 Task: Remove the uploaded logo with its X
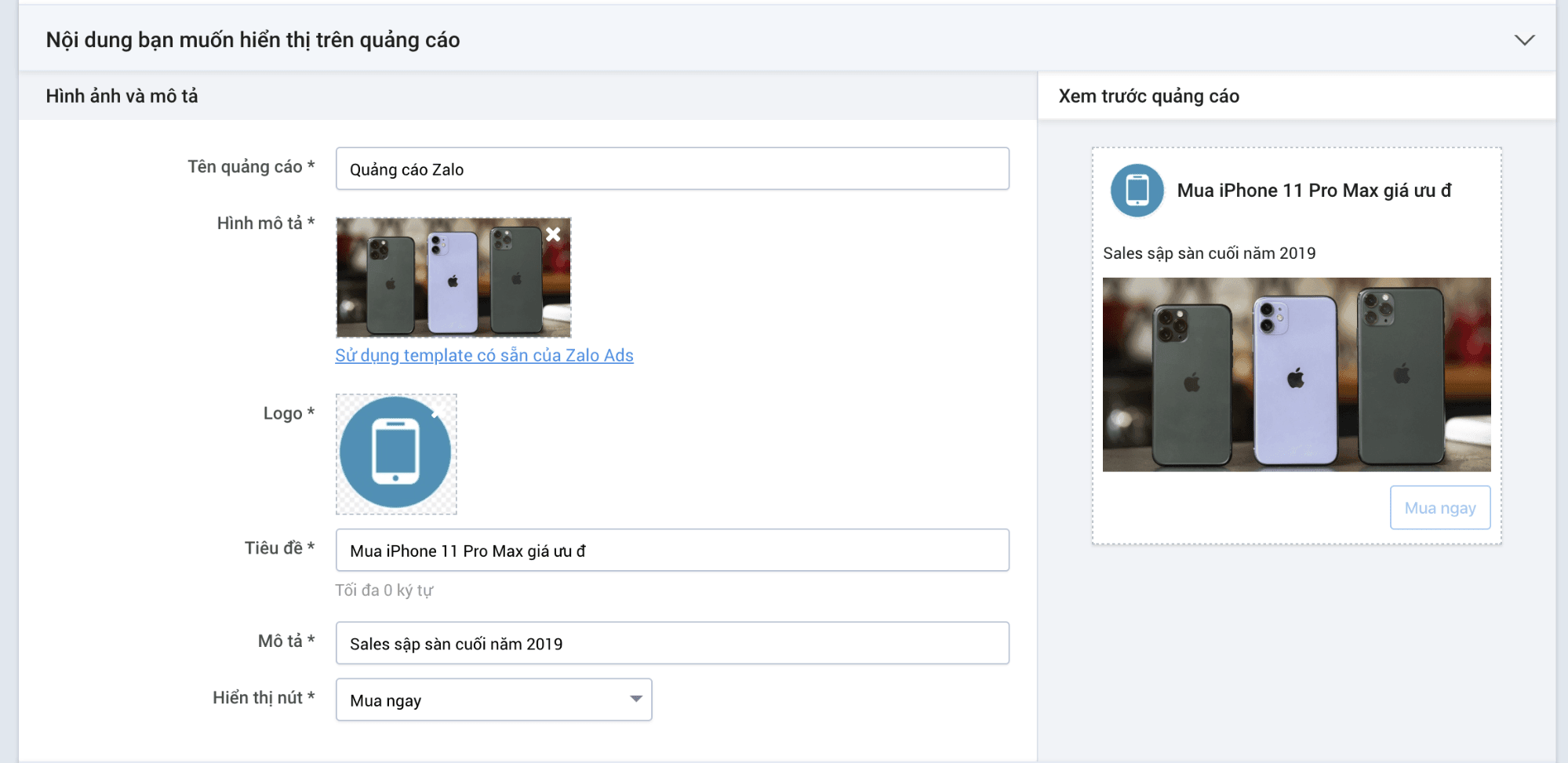[437, 412]
